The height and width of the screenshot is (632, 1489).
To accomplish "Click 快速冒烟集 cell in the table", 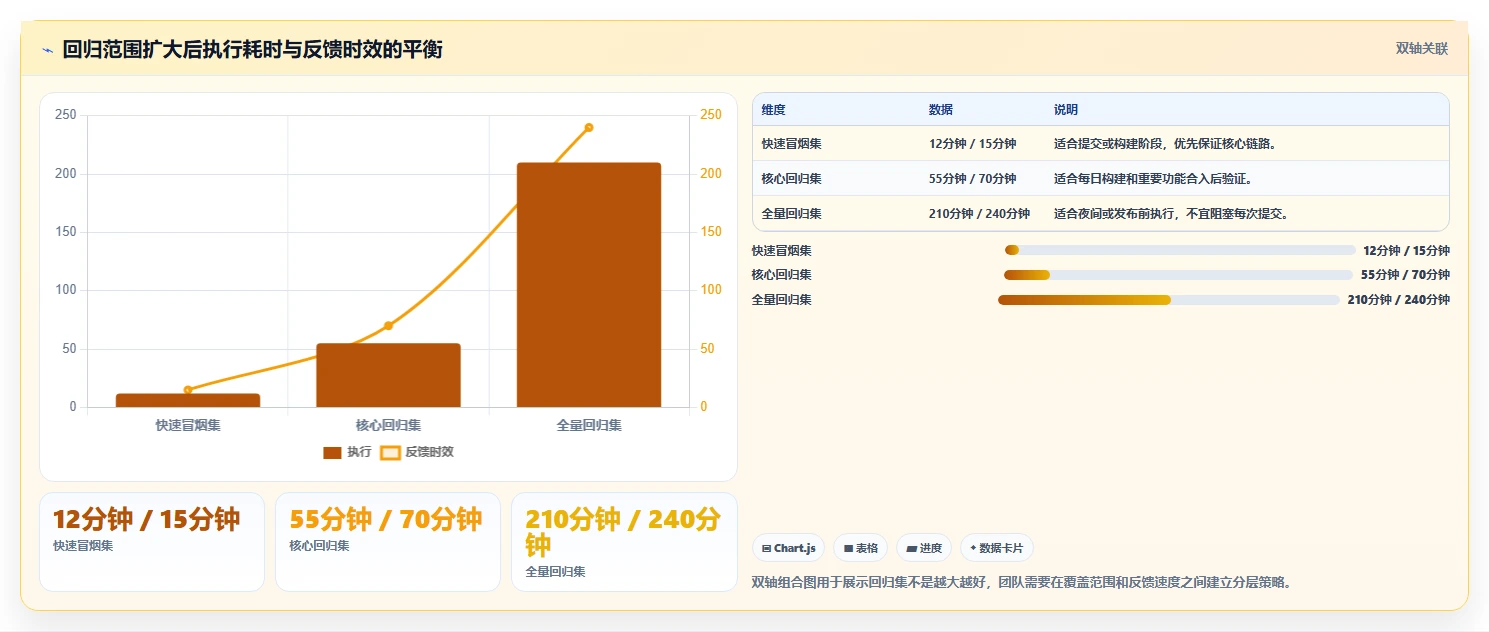I will 792,144.
